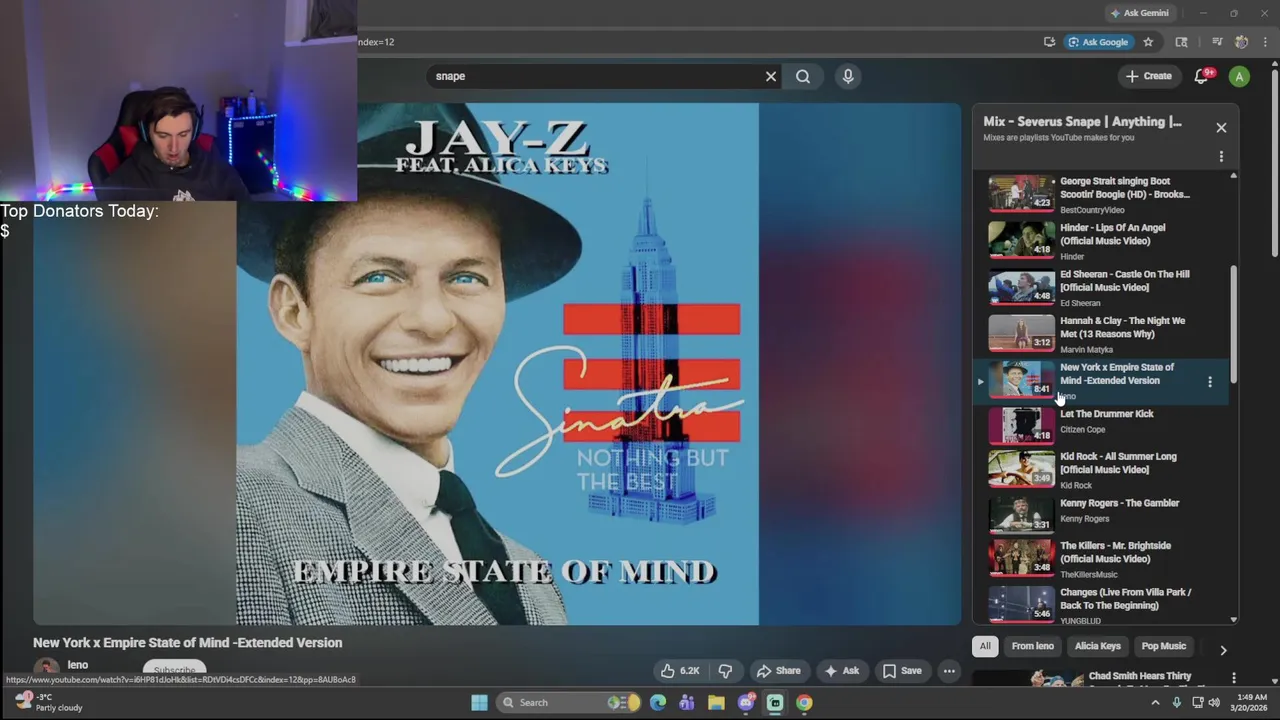Select the 'Pop Music' filter chip
Viewport: 1280px width, 720px height.
[1164, 646]
